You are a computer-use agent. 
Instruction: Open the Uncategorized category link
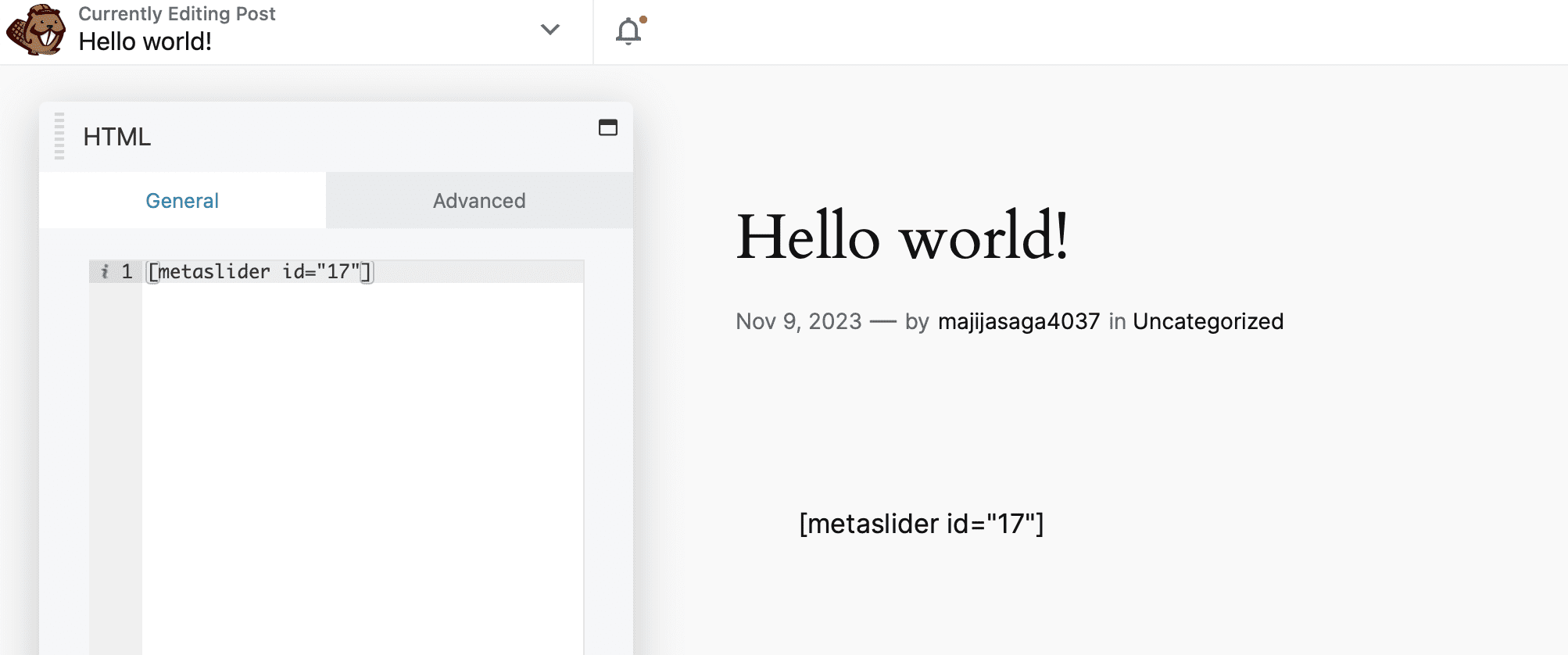click(1208, 321)
